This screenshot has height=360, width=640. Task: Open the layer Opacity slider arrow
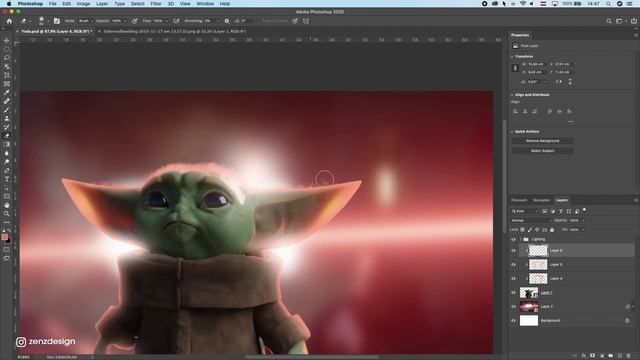[583, 220]
